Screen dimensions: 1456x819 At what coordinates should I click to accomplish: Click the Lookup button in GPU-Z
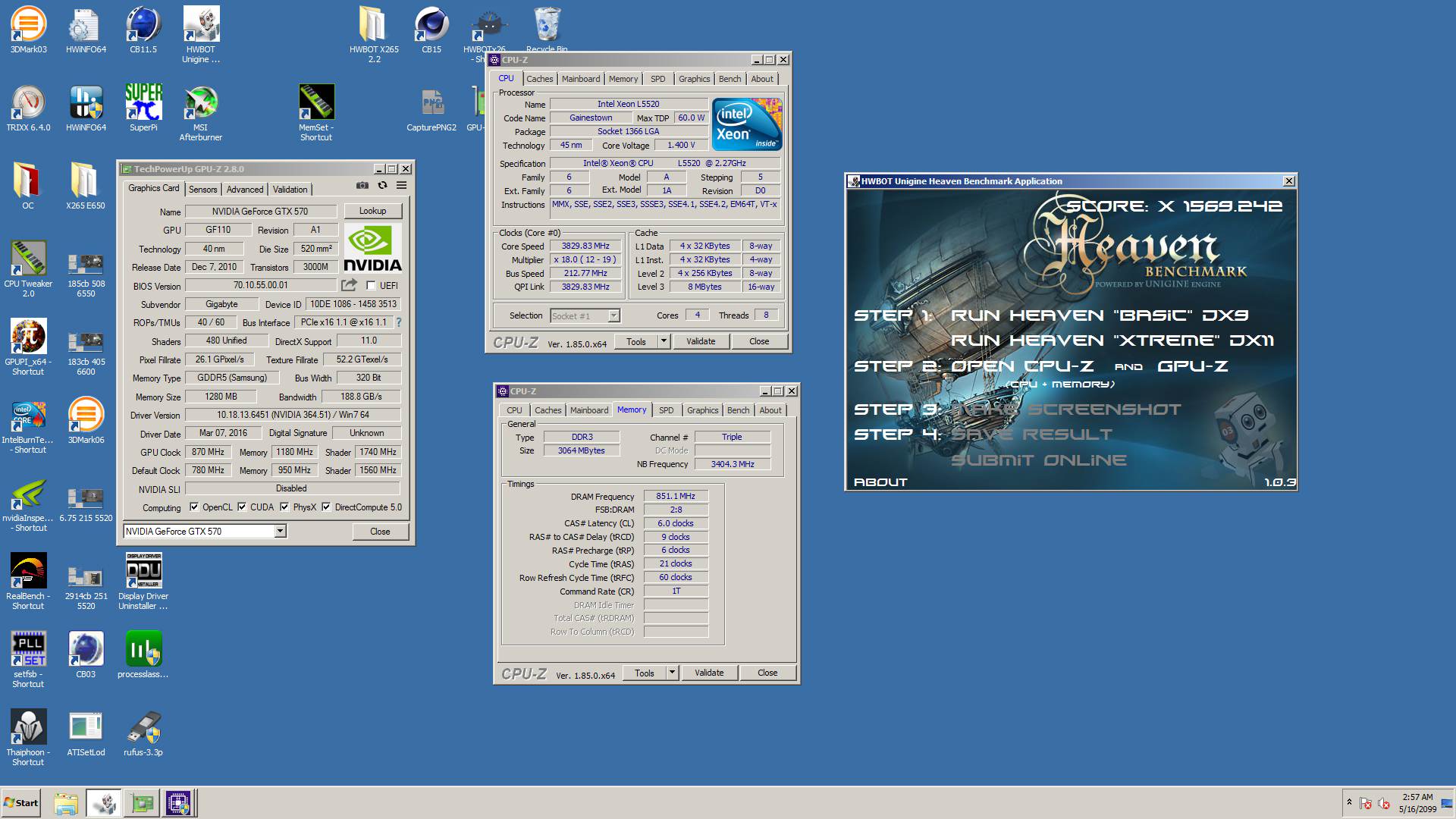373,211
